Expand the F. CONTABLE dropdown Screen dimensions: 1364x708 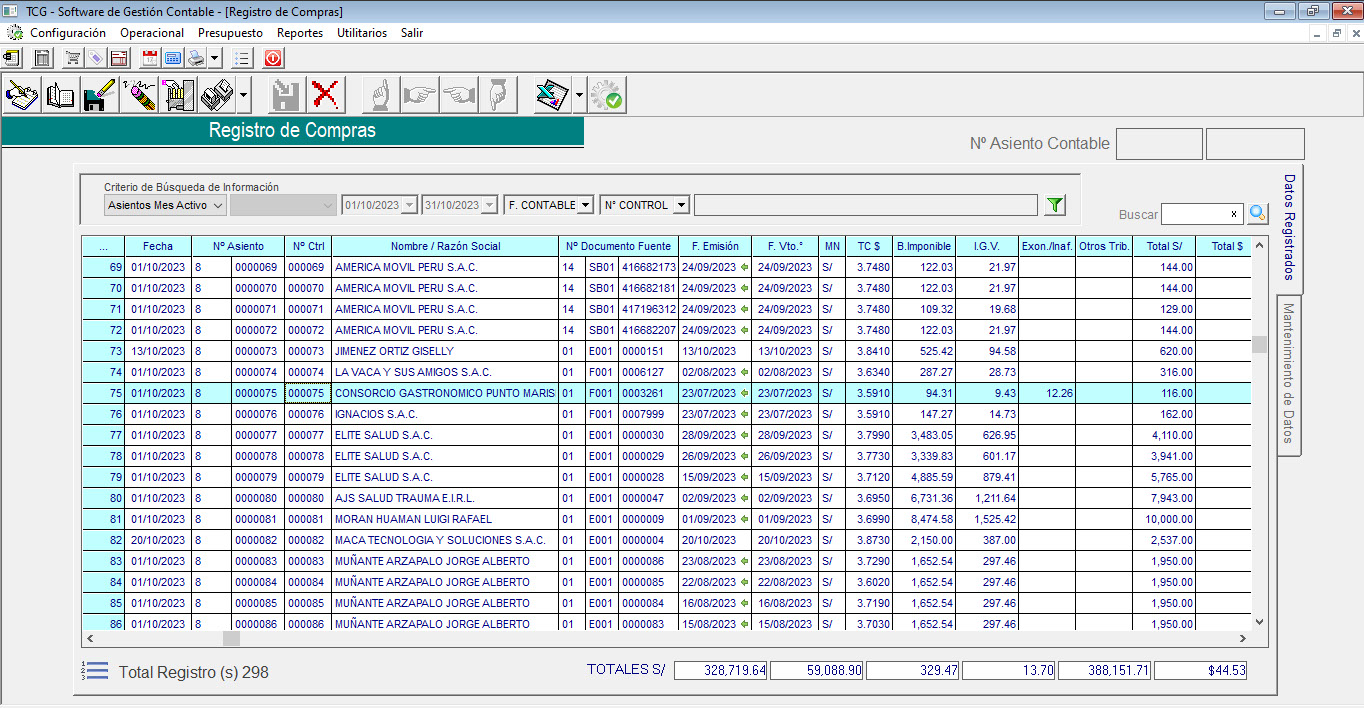tap(586, 205)
